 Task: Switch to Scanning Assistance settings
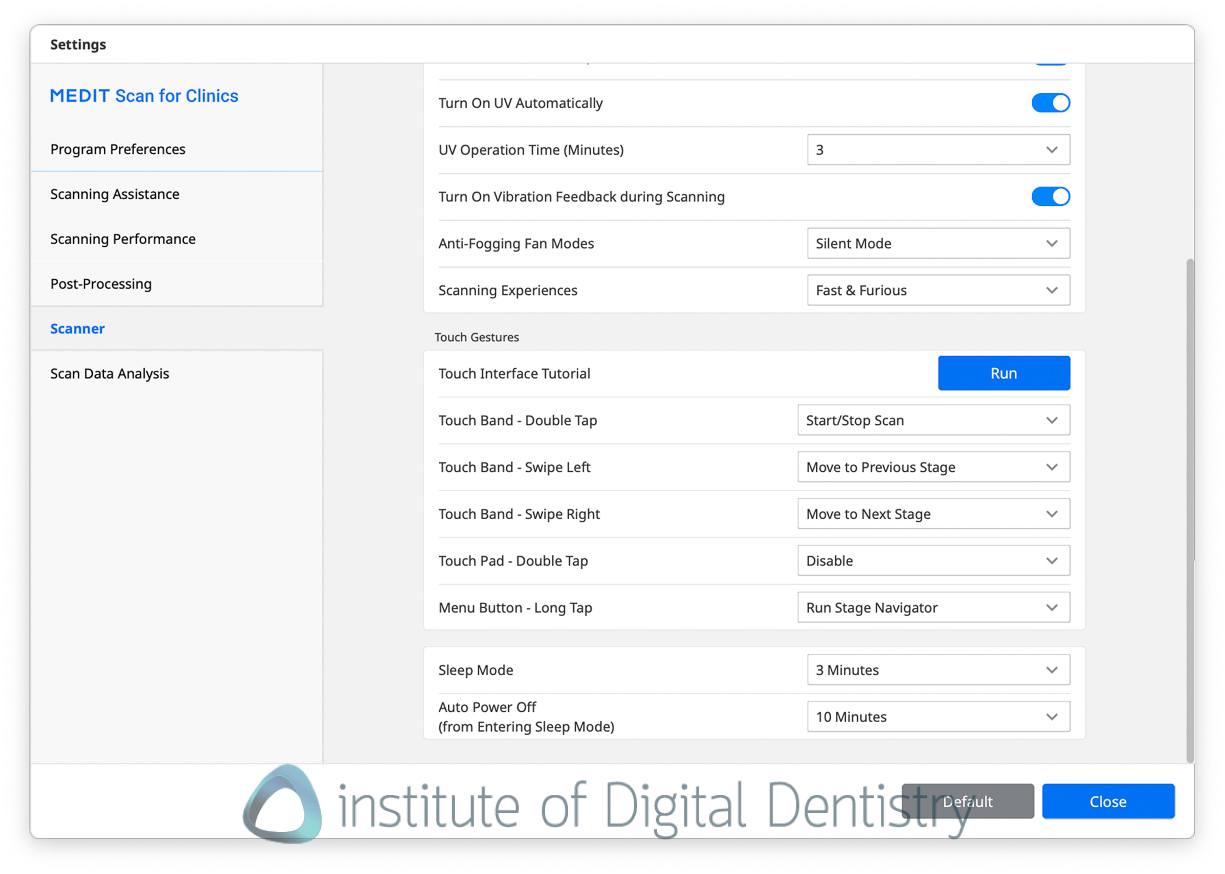[x=115, y=194]
